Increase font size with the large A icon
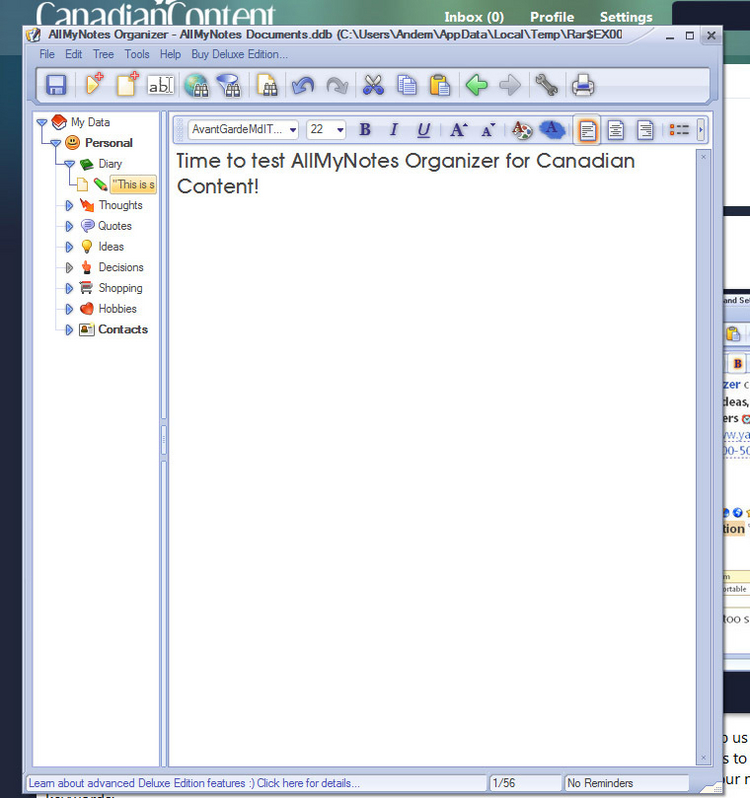 (458, 130)
